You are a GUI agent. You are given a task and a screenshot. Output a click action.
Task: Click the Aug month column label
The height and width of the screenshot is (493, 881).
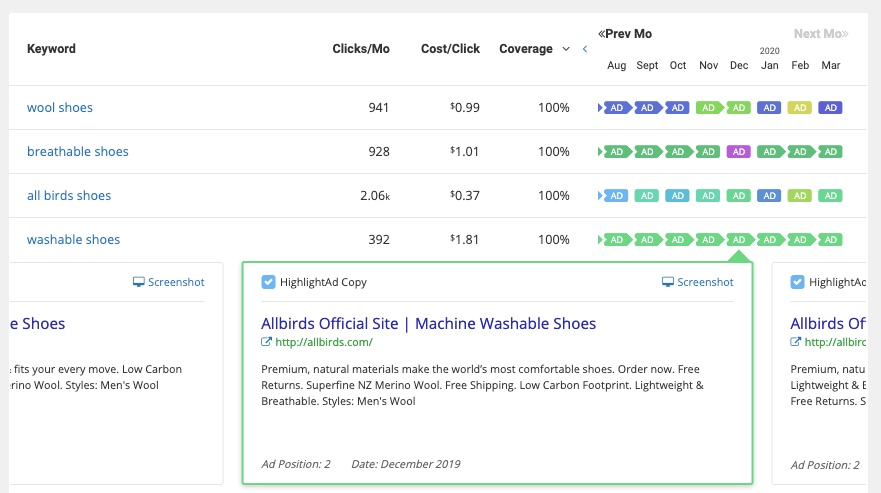click(616, 65)
